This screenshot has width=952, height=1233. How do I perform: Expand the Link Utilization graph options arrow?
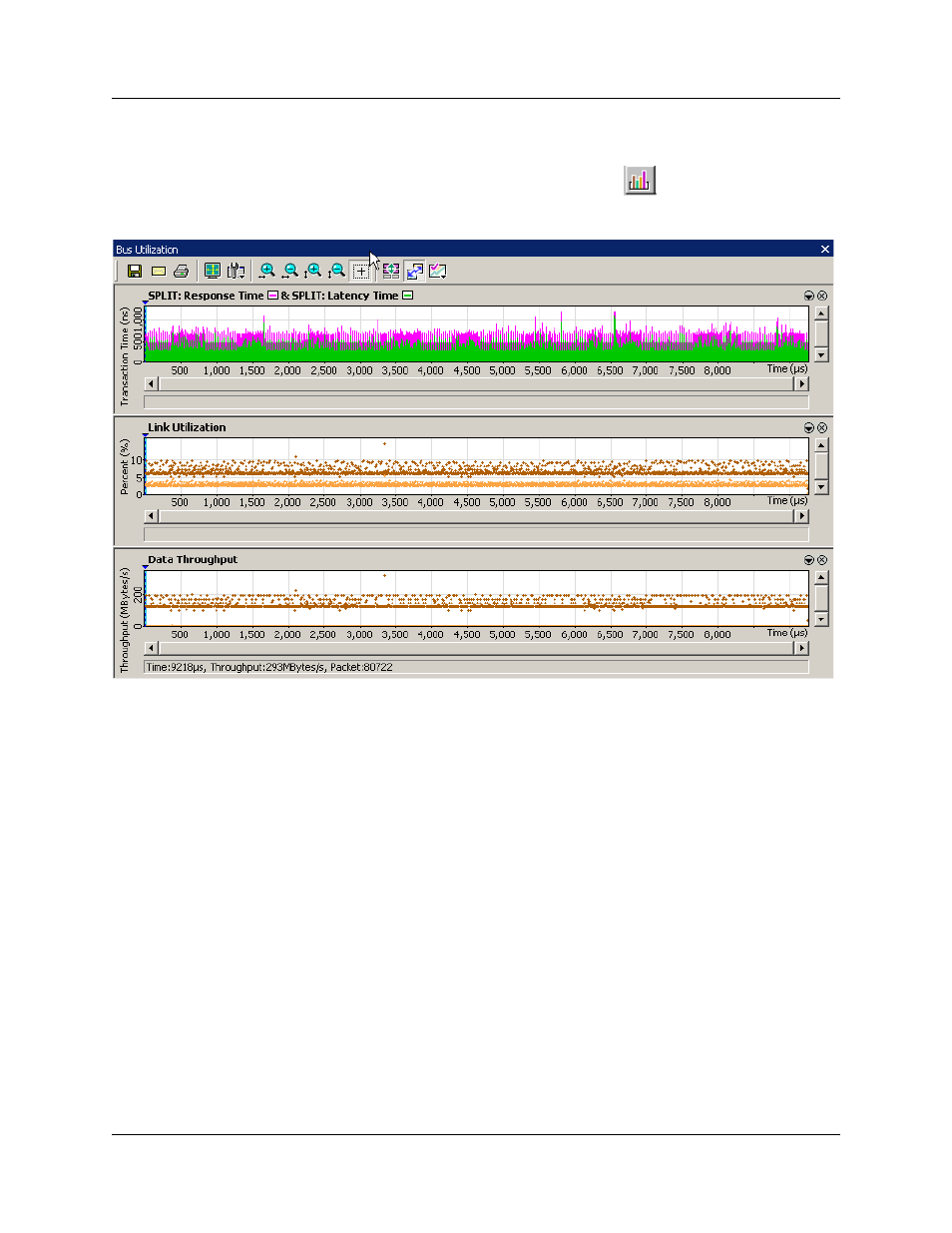click(809, 427)
